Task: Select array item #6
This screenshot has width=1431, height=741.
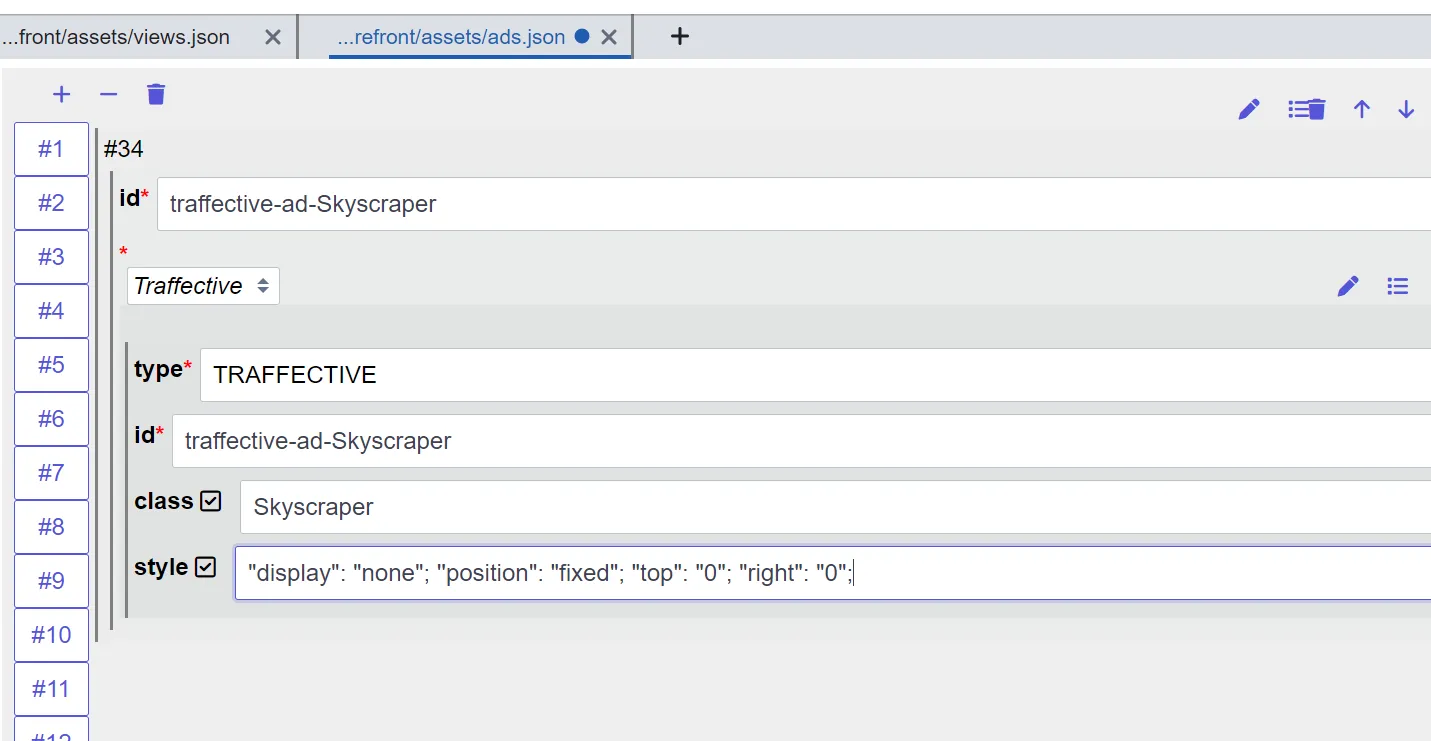Action: [x=51, y=419]
